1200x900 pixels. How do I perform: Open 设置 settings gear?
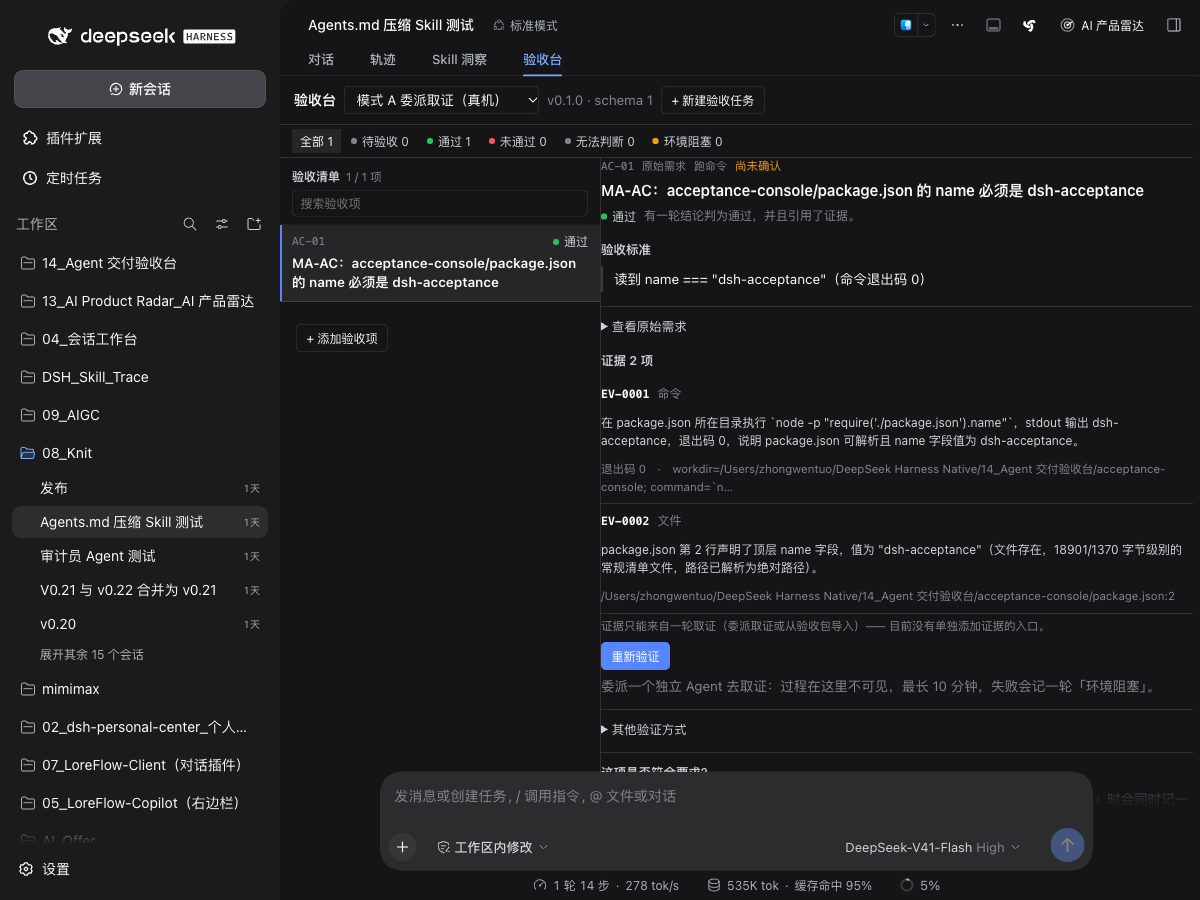pos(45,869)
